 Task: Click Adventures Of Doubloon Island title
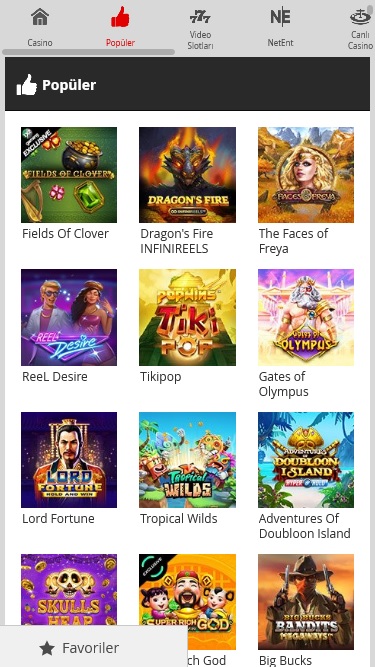point(305,526)
